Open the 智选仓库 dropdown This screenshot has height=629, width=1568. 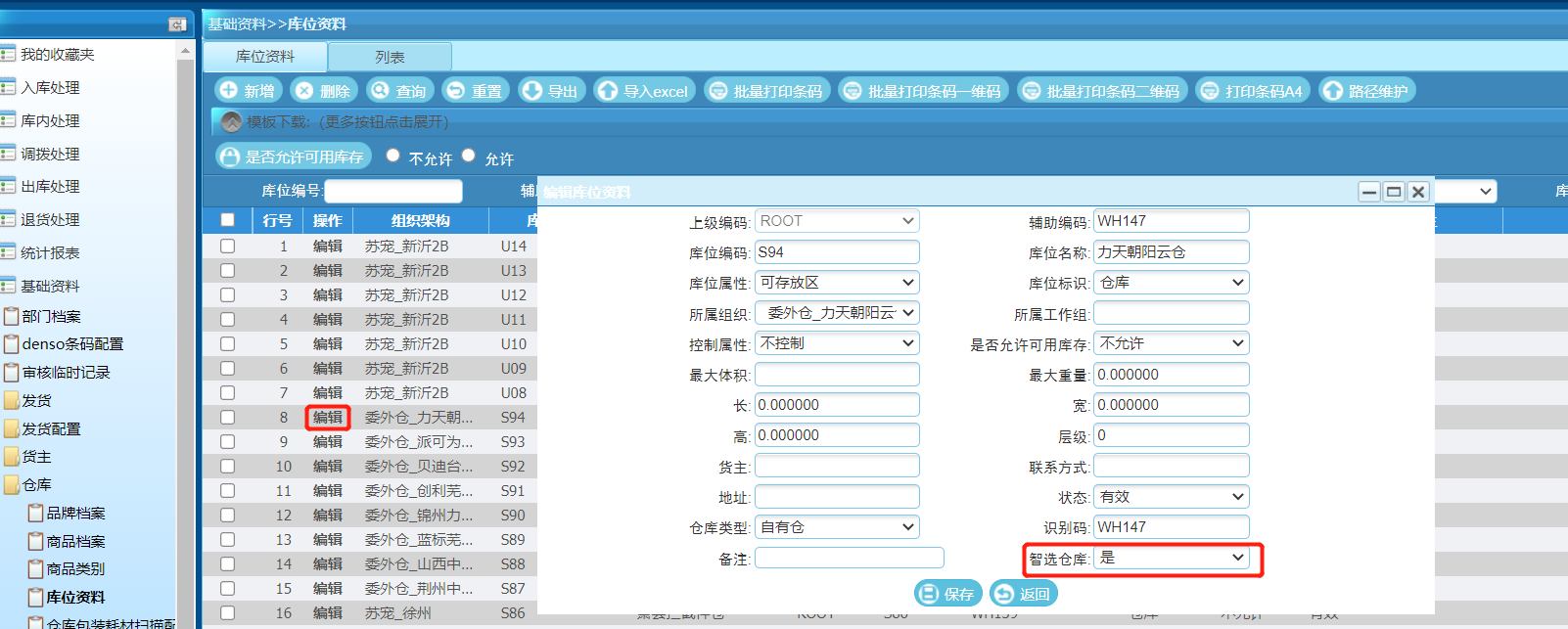[x=1172, y=558]
